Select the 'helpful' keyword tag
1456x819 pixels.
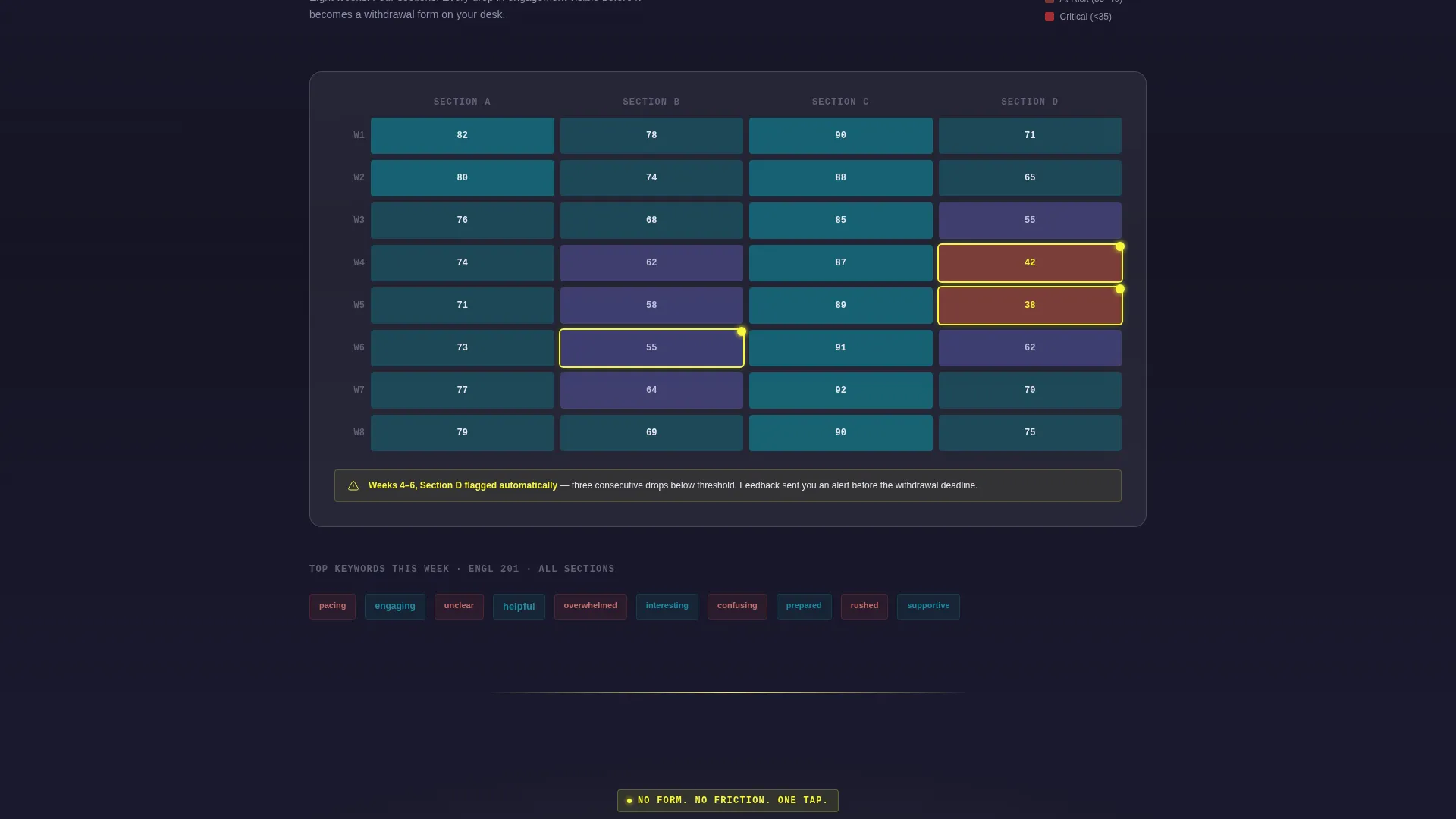pyautogui.click(x=519, y=607)
